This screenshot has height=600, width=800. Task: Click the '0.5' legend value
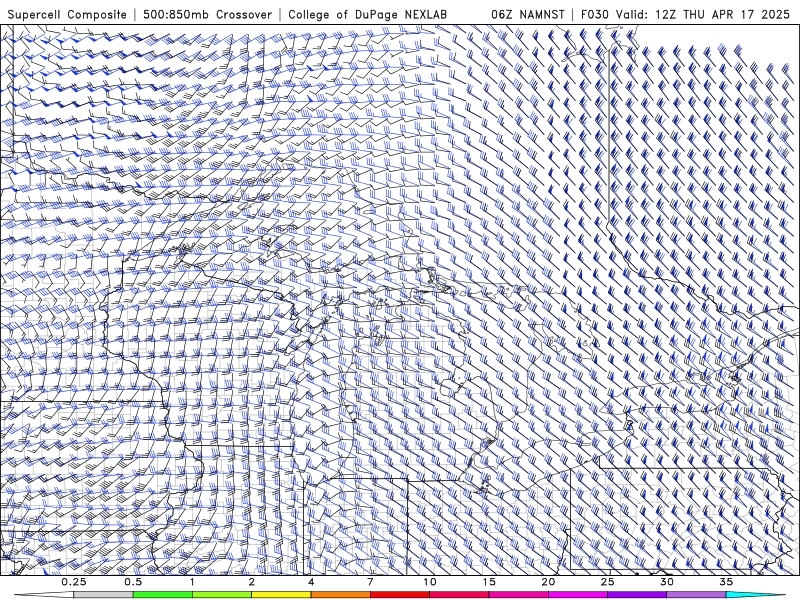(x=133, y=582)
